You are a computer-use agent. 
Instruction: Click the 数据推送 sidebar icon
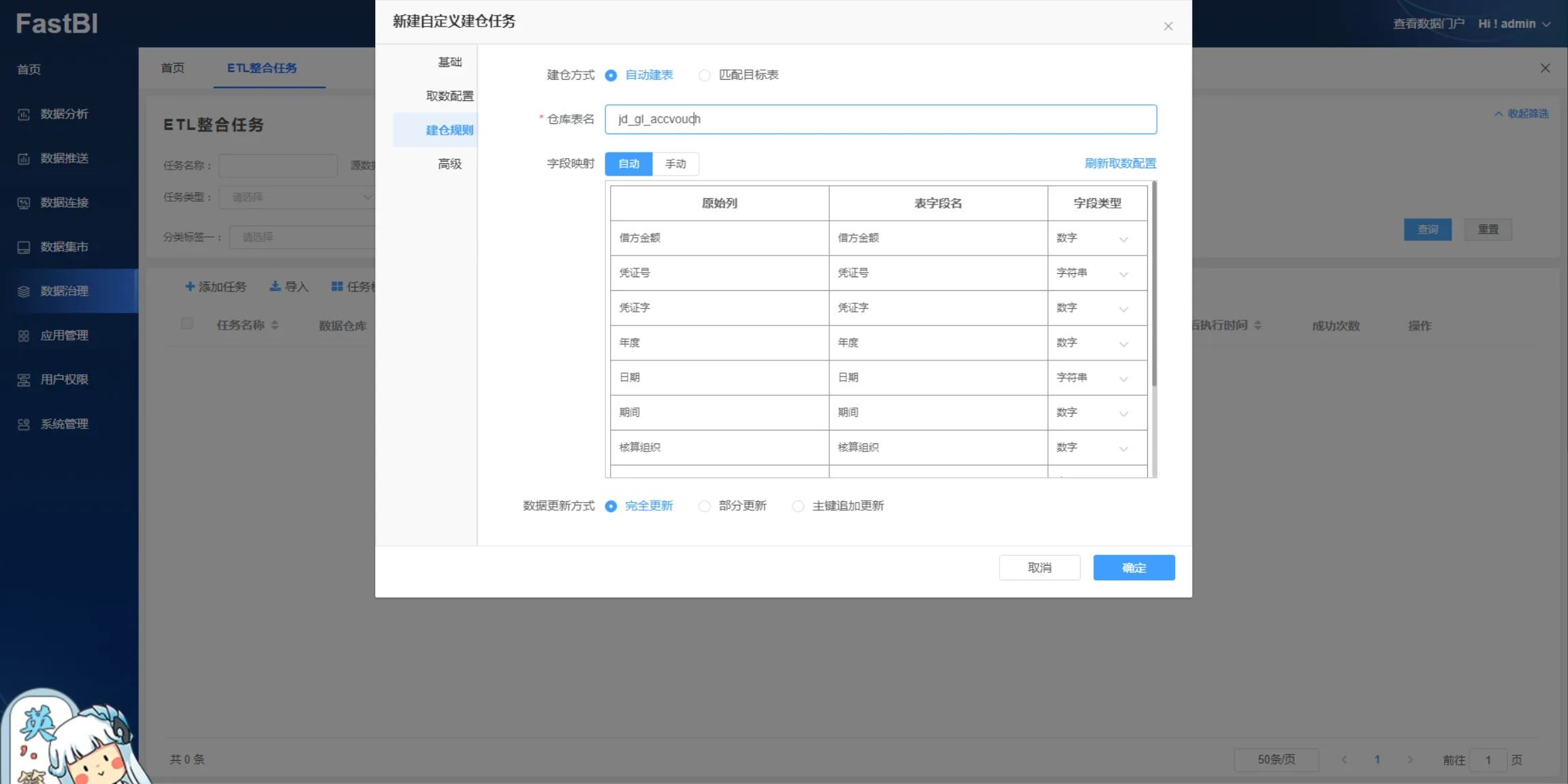24,159
